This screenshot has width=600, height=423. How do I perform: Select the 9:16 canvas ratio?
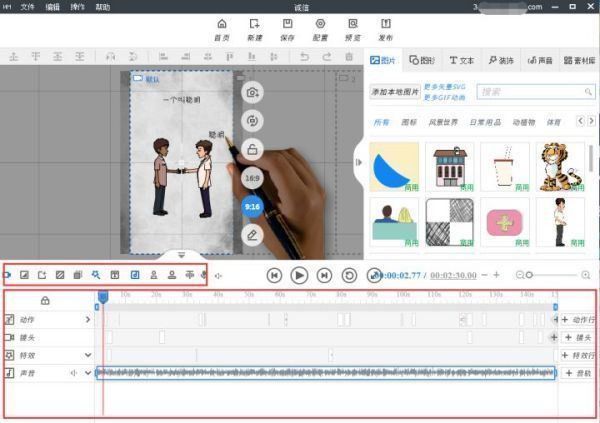(252, 207)
